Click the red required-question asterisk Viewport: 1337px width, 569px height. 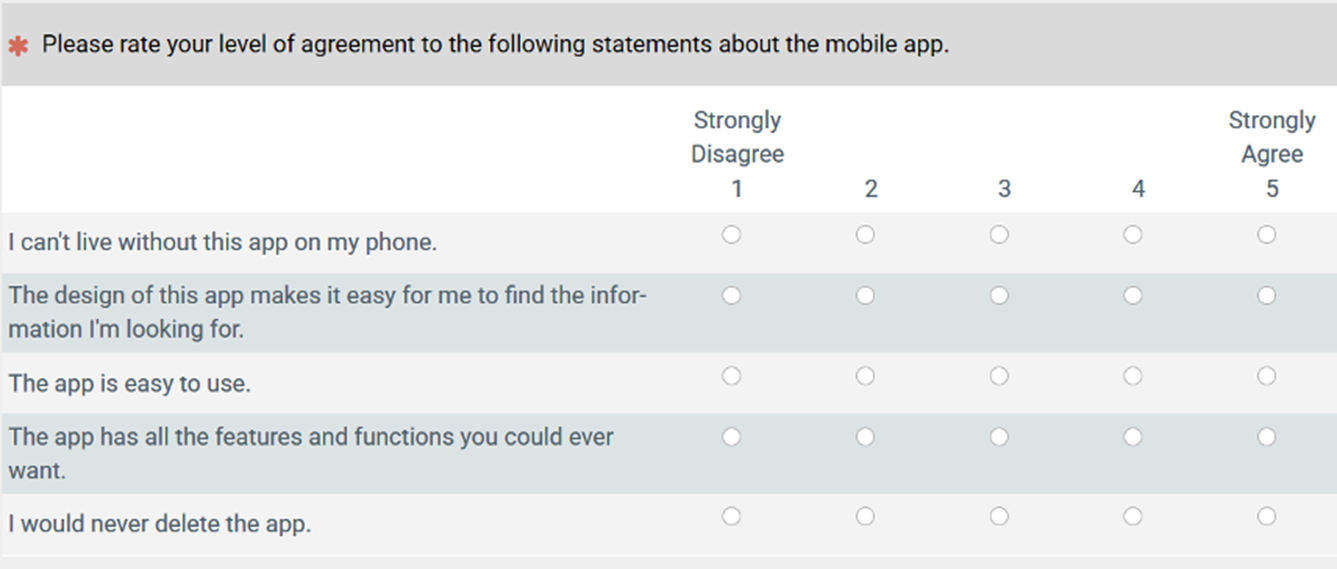click(17, 46)
